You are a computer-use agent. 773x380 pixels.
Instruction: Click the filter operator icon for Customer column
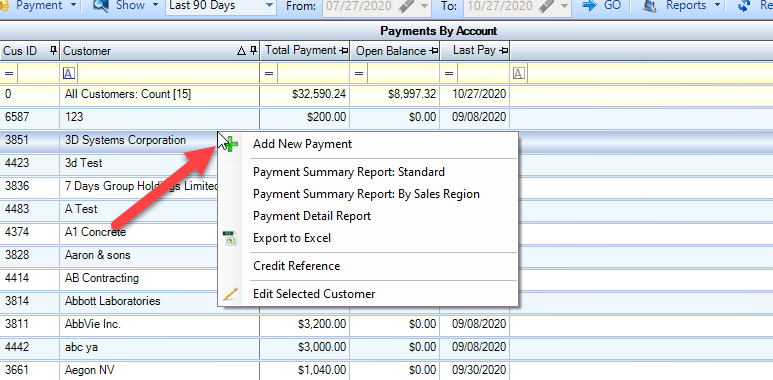click(69, 74)
